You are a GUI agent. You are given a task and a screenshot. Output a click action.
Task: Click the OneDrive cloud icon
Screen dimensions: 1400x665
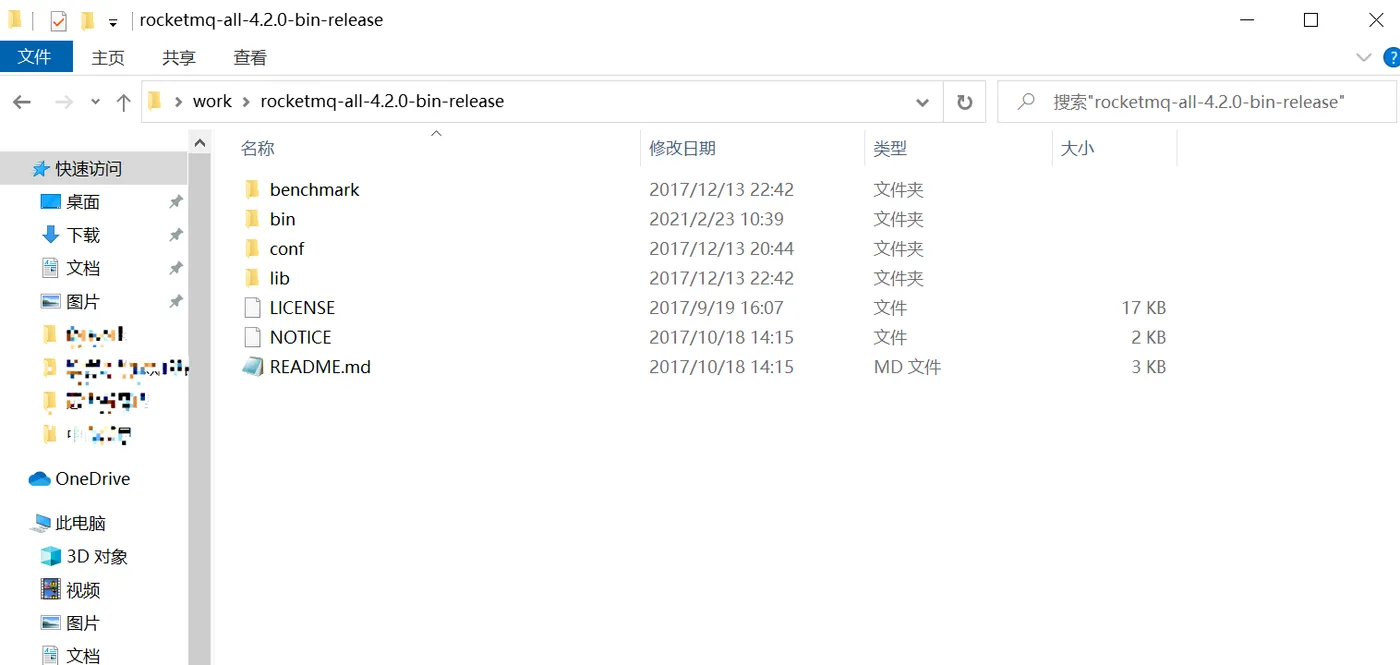coord(39,479)
